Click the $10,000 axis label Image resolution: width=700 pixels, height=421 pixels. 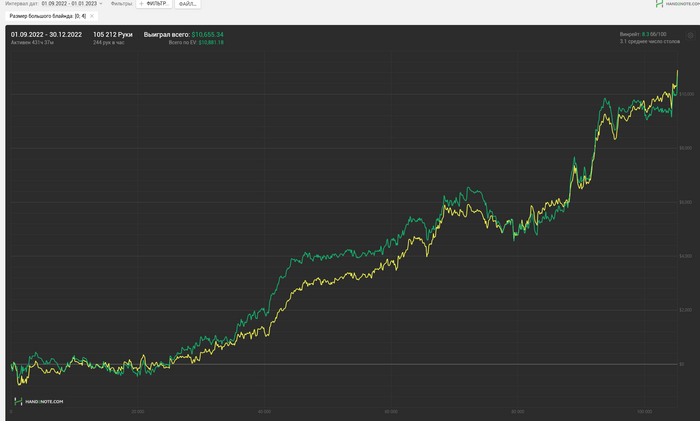point(687,94)
